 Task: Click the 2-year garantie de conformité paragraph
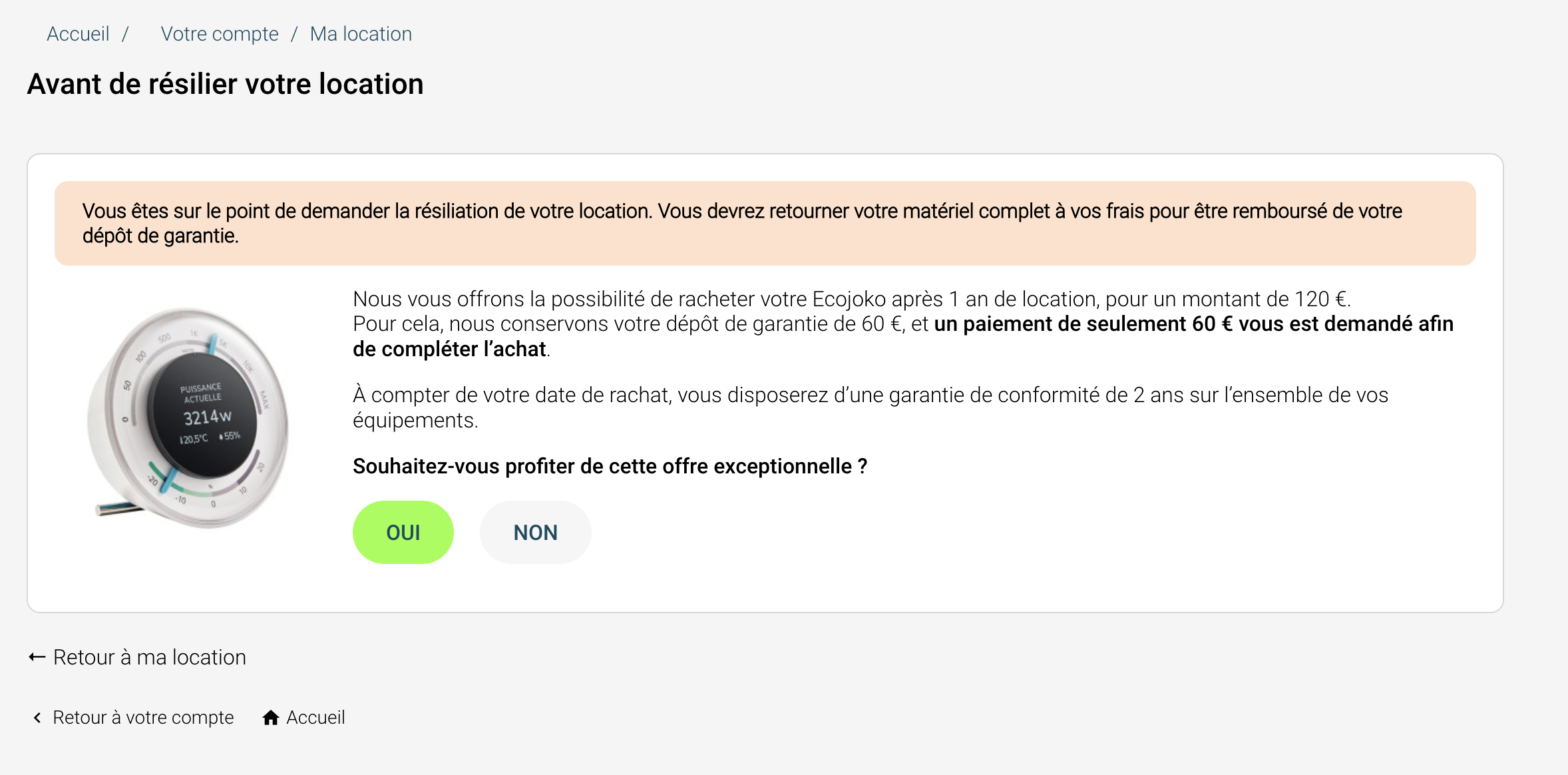[x=871, y=407]
